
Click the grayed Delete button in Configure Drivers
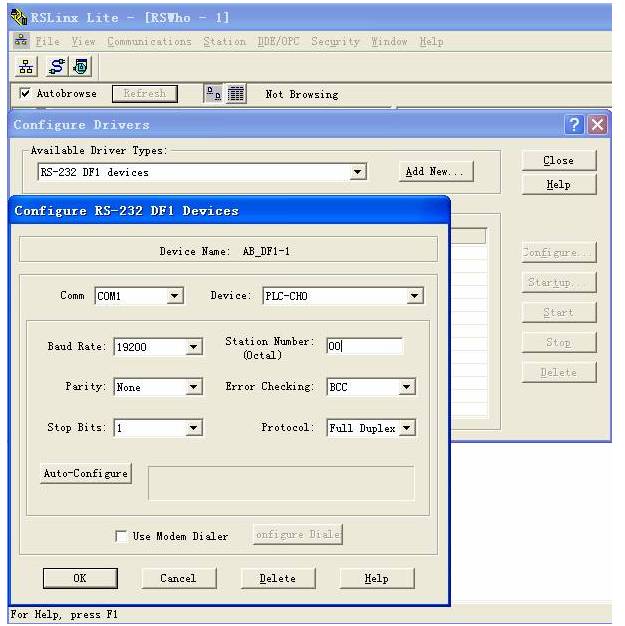click(559, 372)
